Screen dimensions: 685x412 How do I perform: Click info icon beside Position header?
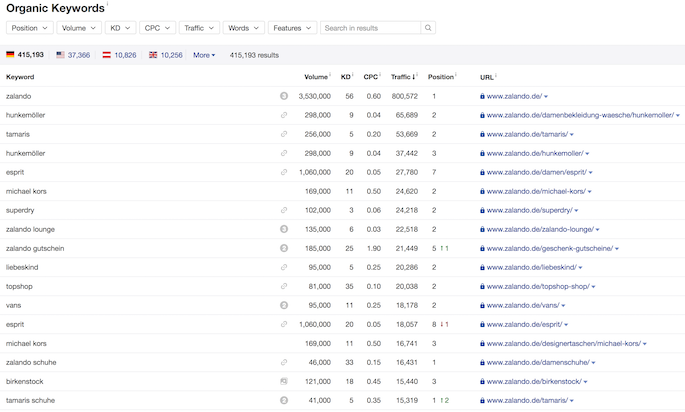pyautogui.click(x=456, y=74)
